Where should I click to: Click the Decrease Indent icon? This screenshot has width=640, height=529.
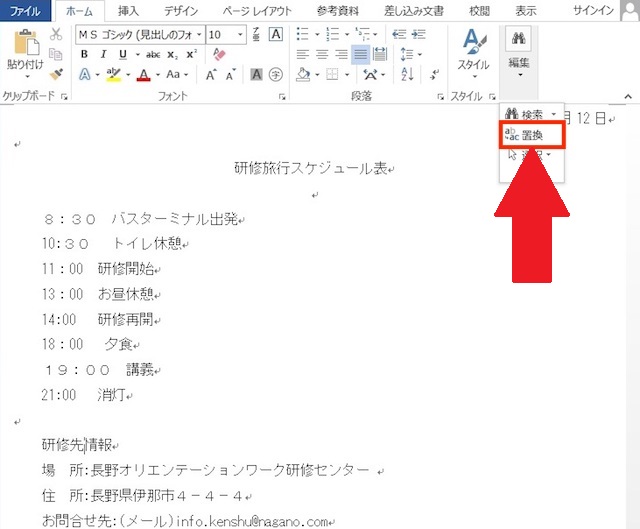[399, 34]
